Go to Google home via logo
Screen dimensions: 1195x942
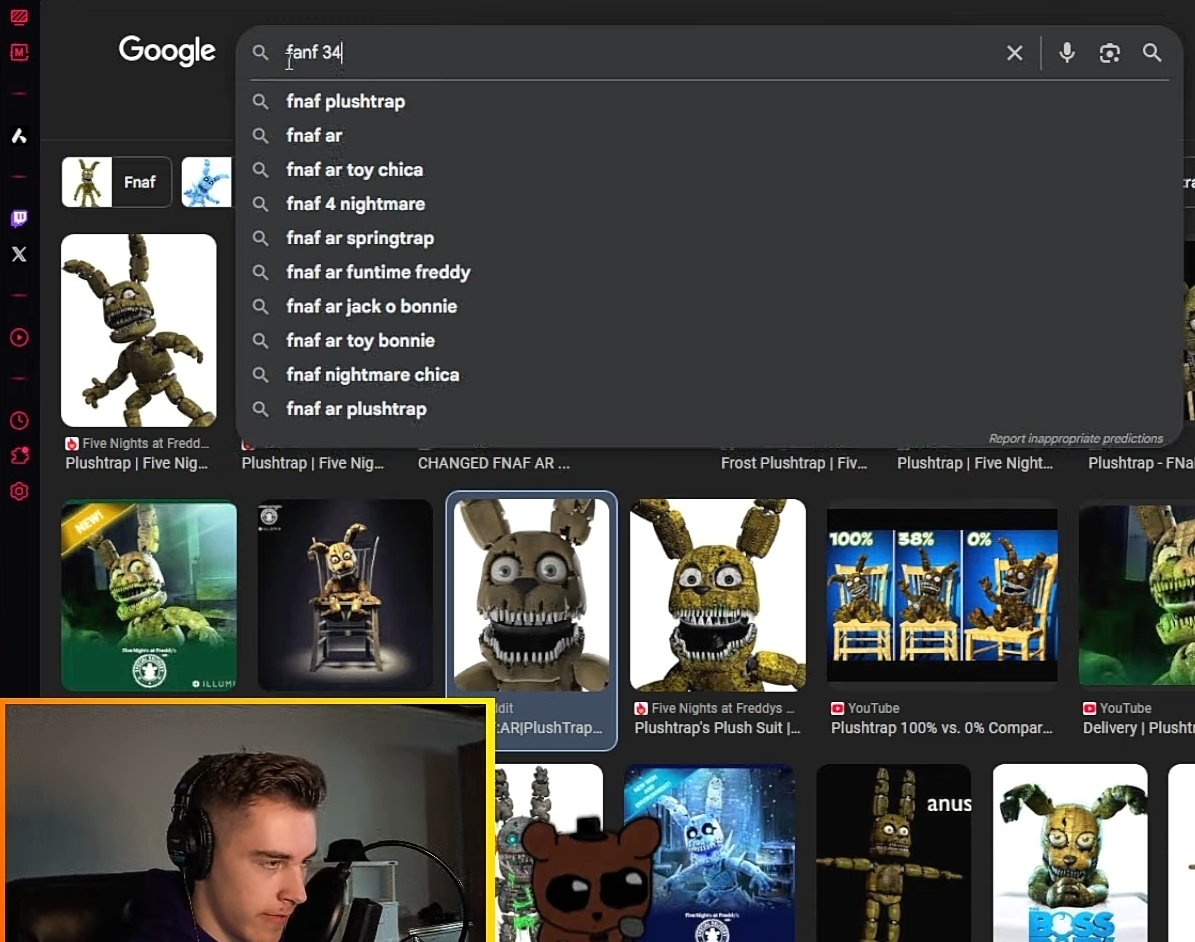(167, 50)
